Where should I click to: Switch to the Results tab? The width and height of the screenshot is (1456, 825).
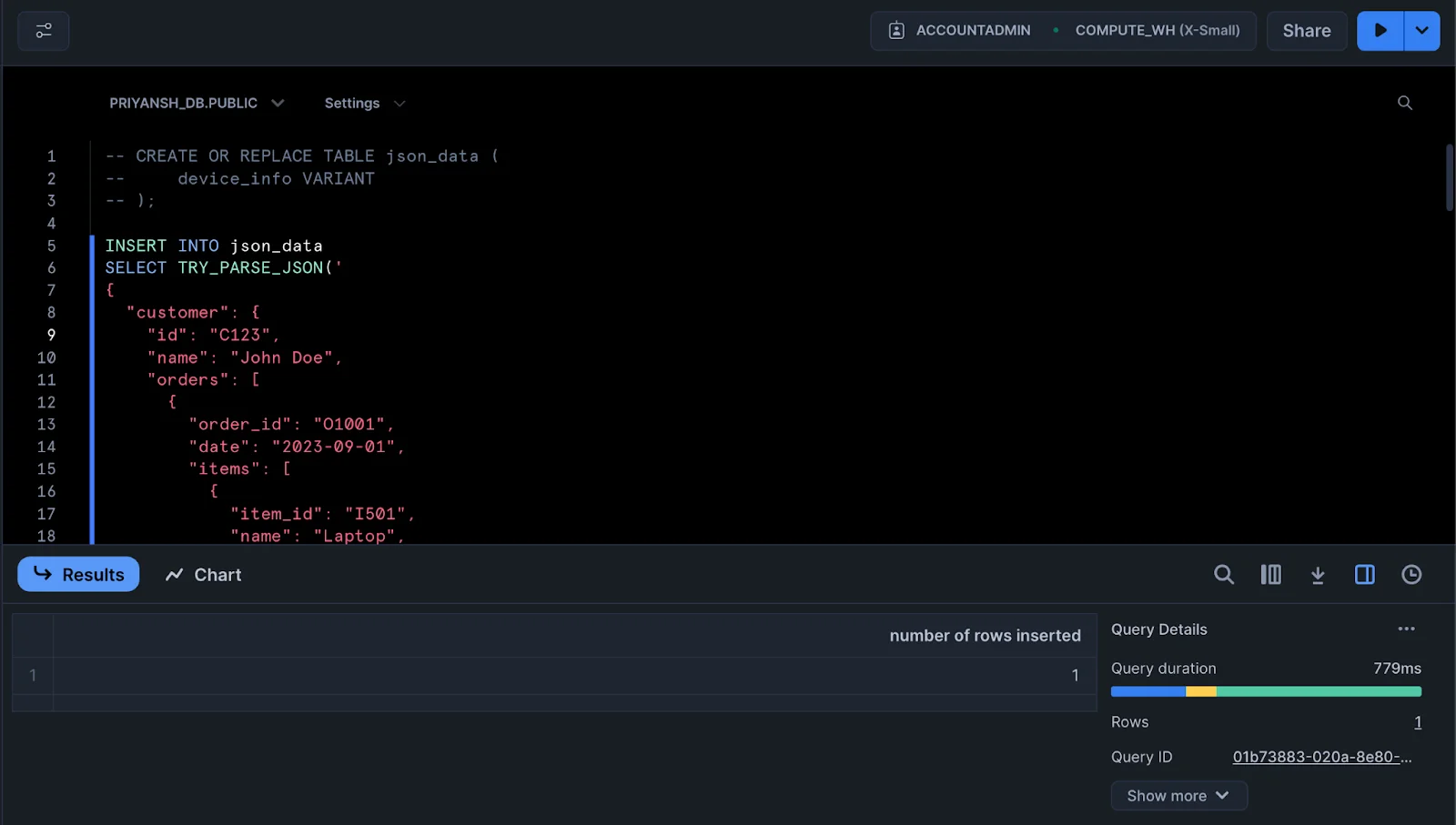[x=78, y=575]
